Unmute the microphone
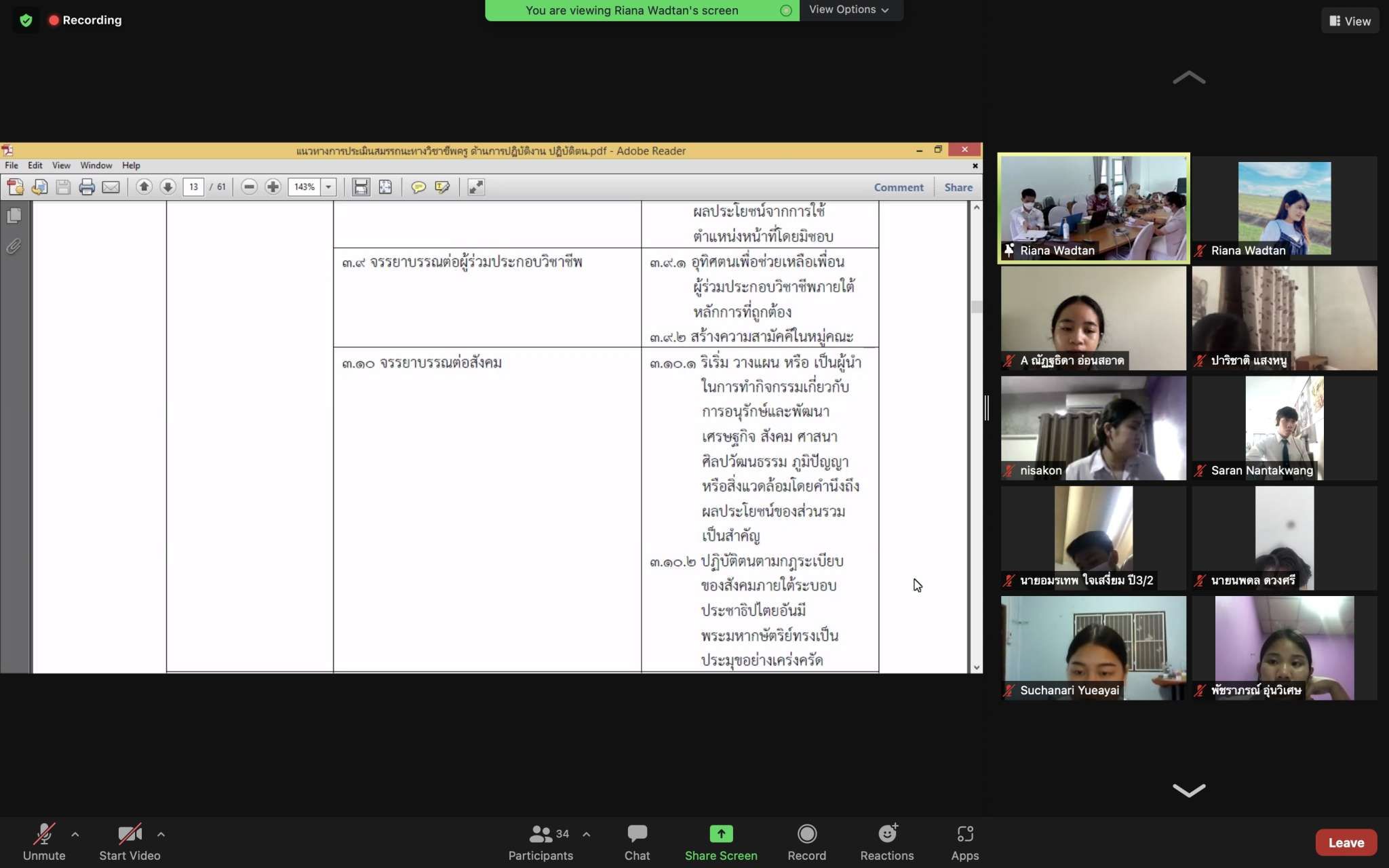This screenshot has width=1389, height=868. pyautogui.click(x=44, y=842)
